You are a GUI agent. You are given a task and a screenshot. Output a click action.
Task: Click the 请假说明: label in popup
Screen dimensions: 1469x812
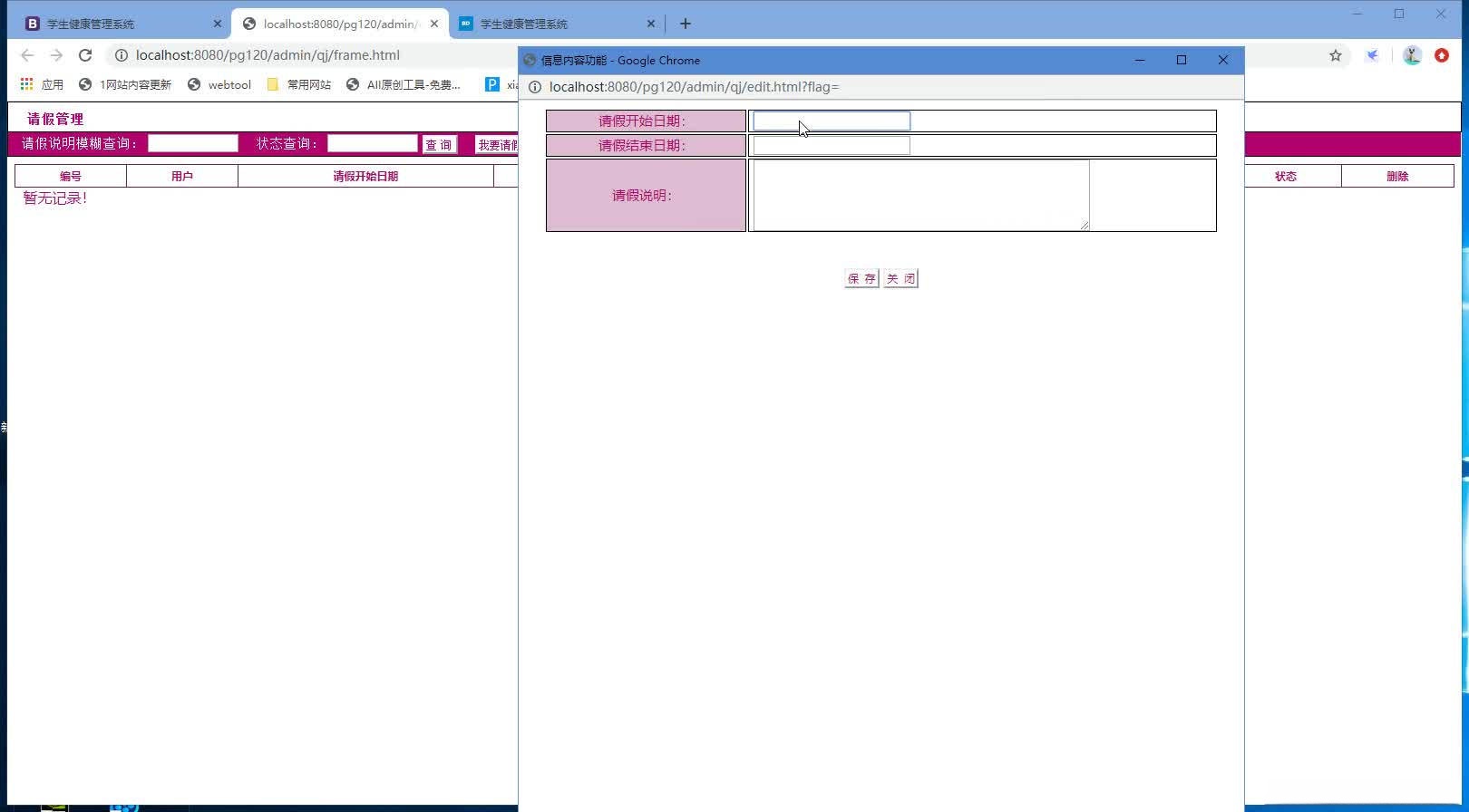[x=642, y=195]
